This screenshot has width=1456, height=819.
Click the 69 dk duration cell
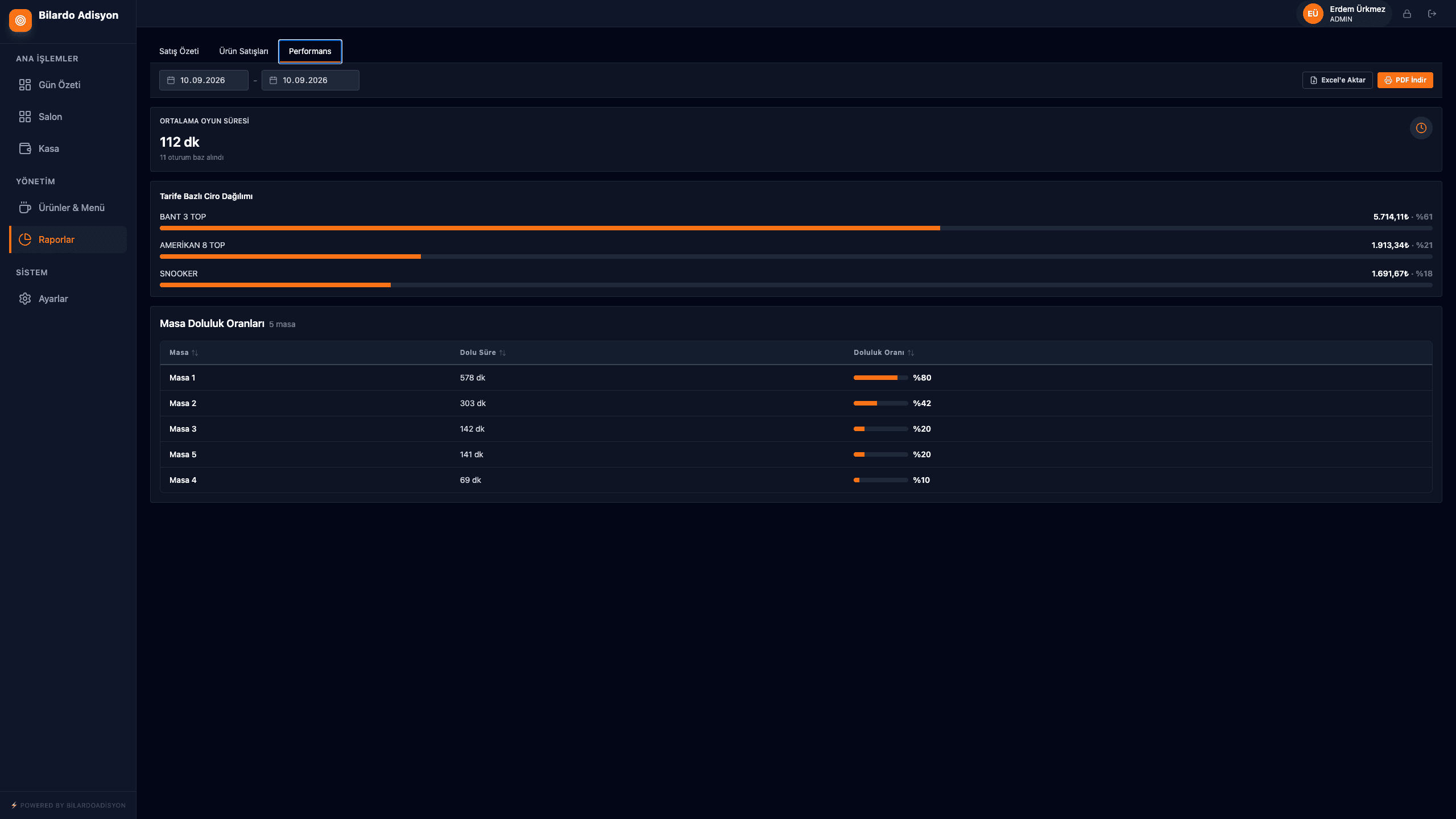click(470, 480)
